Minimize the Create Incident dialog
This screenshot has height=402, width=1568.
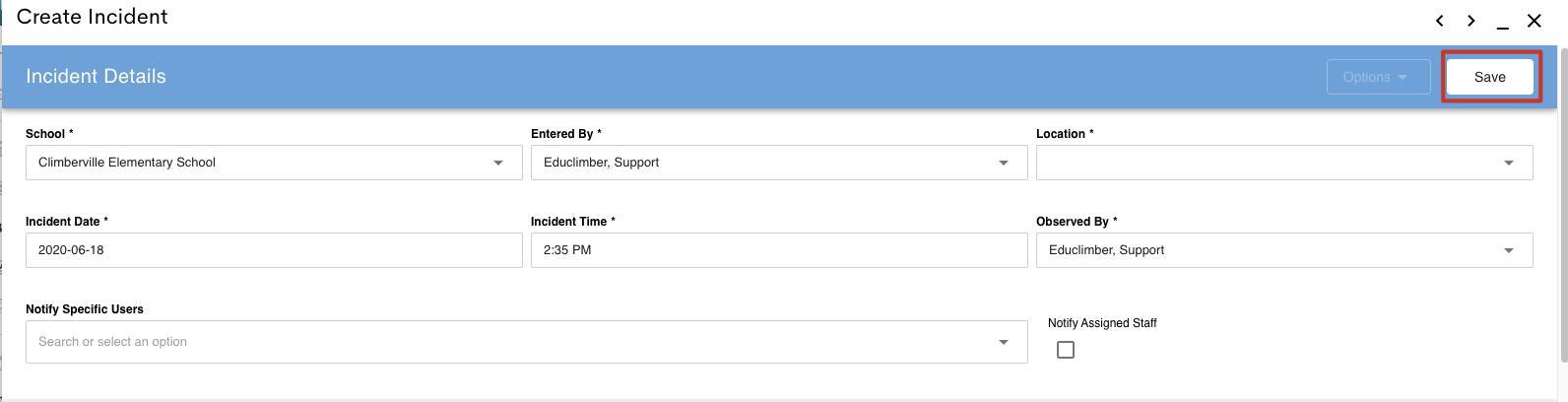click(x=1503, y=23)
